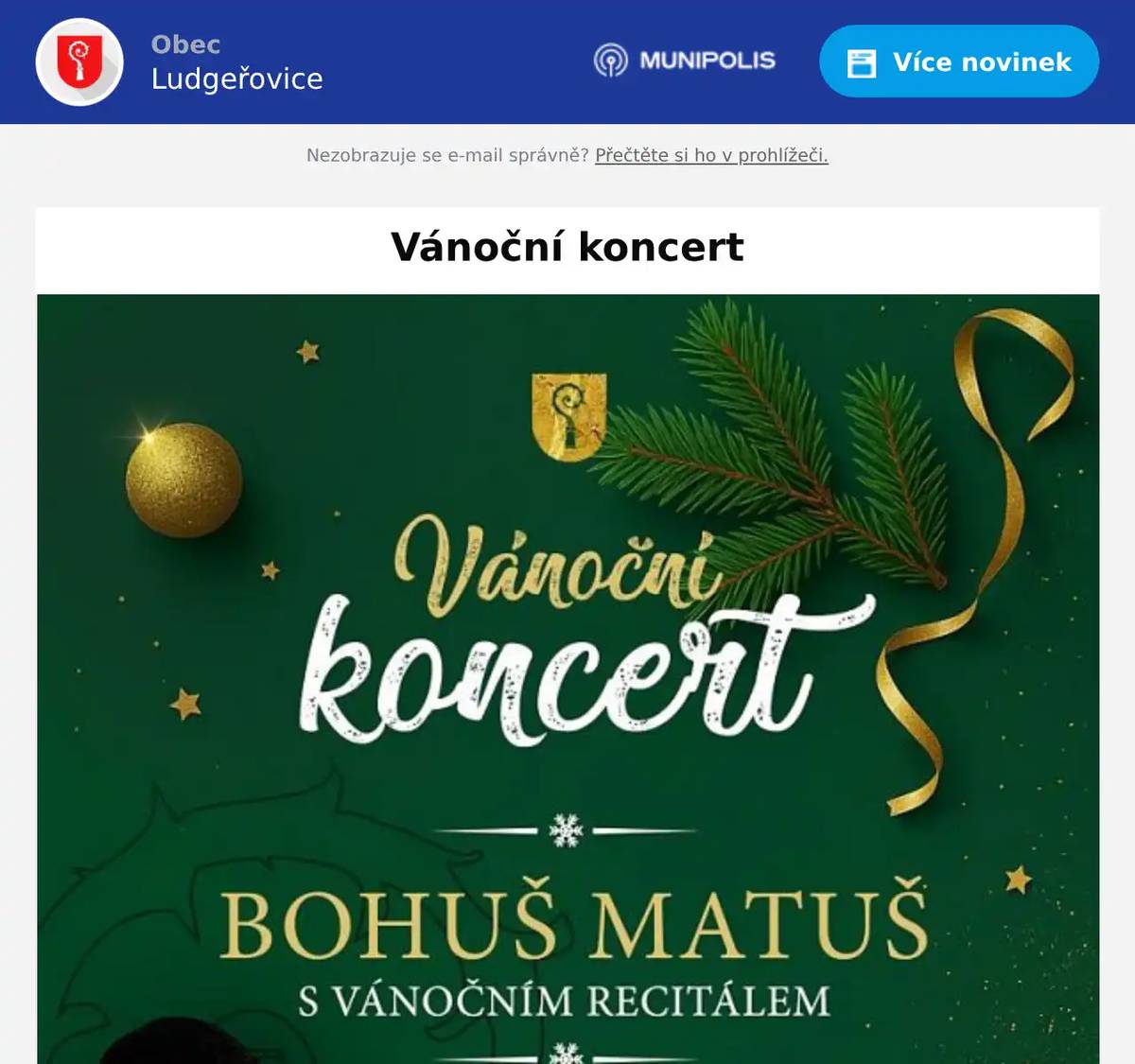Click the snowflake below the recitálem text
This screenshot has height=1064, width=1135.
tap(566, 1053)
